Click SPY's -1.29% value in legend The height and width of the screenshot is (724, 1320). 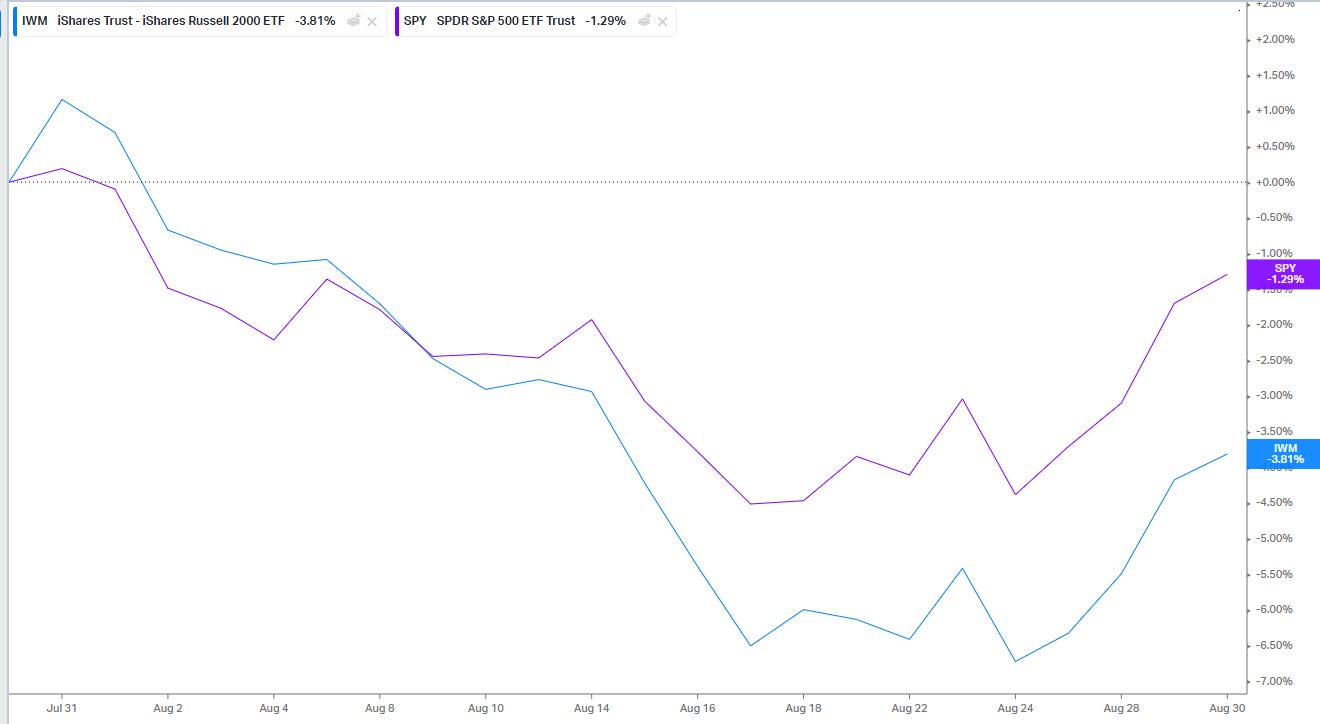click(606, 21)
